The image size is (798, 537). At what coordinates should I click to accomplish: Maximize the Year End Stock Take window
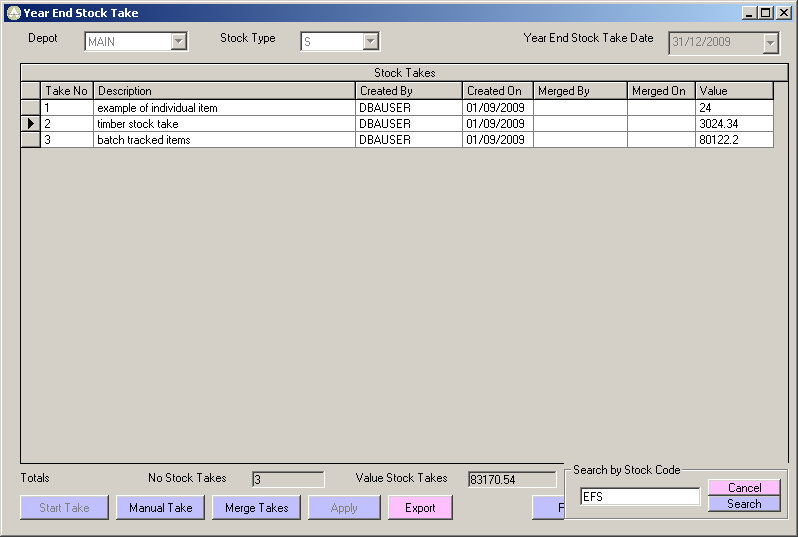pyautogui.click(x=765, y=13)
